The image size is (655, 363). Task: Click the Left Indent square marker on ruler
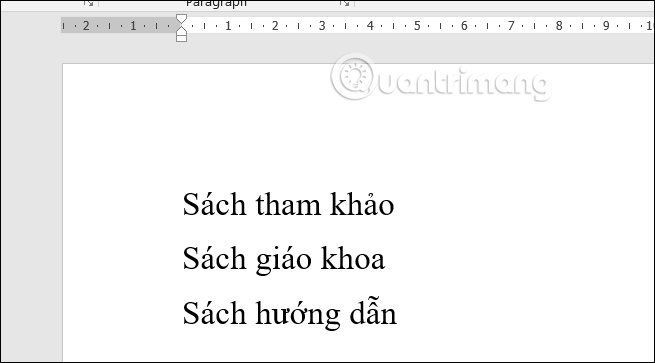(181, 38)
